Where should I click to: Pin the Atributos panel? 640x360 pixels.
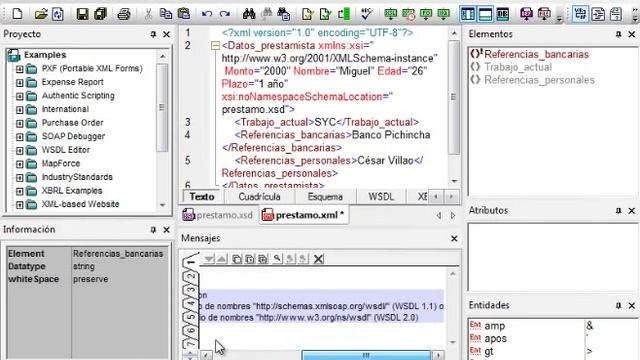[618, 211]
